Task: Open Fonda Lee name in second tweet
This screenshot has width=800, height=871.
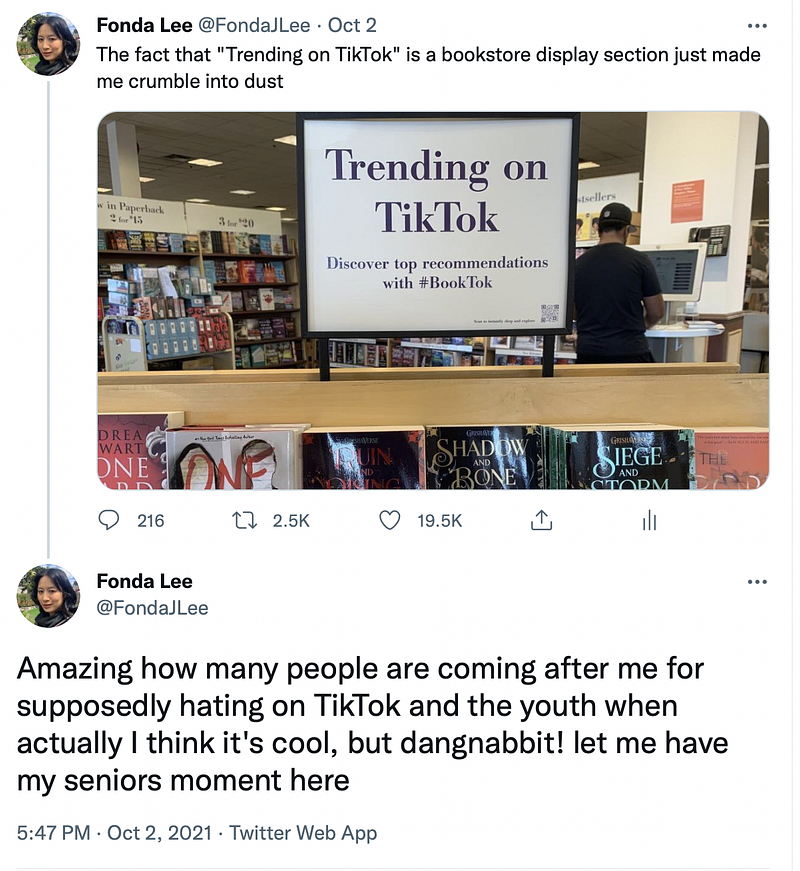Action: tap(144, 581)
